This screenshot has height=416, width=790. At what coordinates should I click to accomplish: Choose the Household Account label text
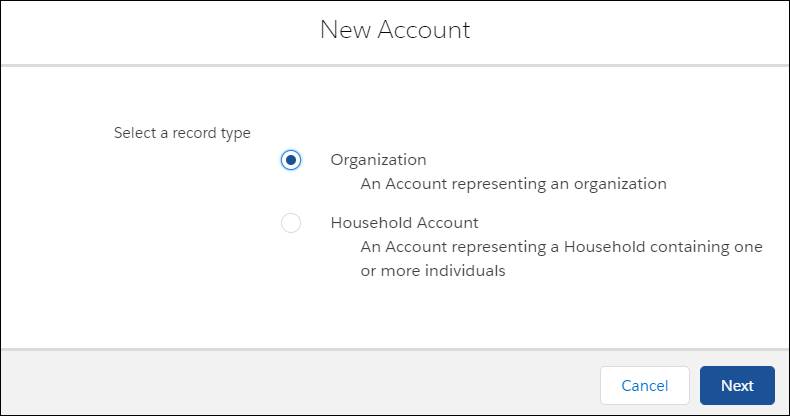point(404,223)
